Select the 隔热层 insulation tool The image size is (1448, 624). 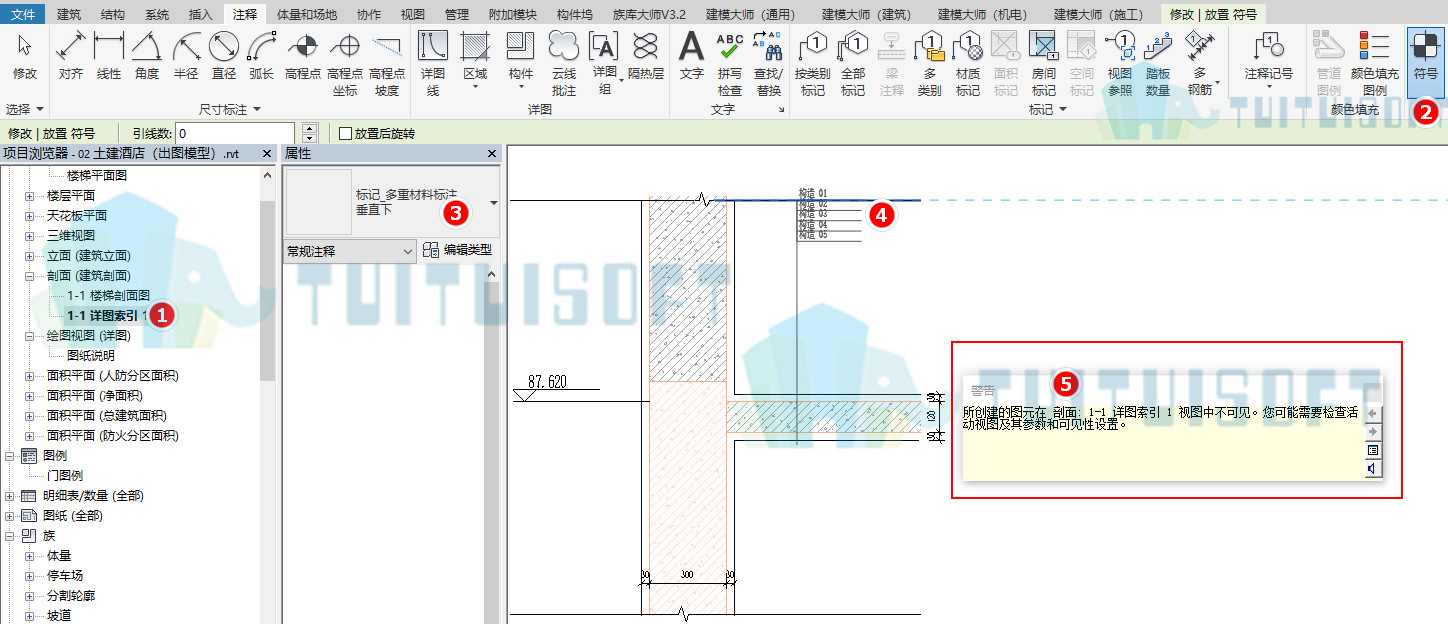[646, 56]
